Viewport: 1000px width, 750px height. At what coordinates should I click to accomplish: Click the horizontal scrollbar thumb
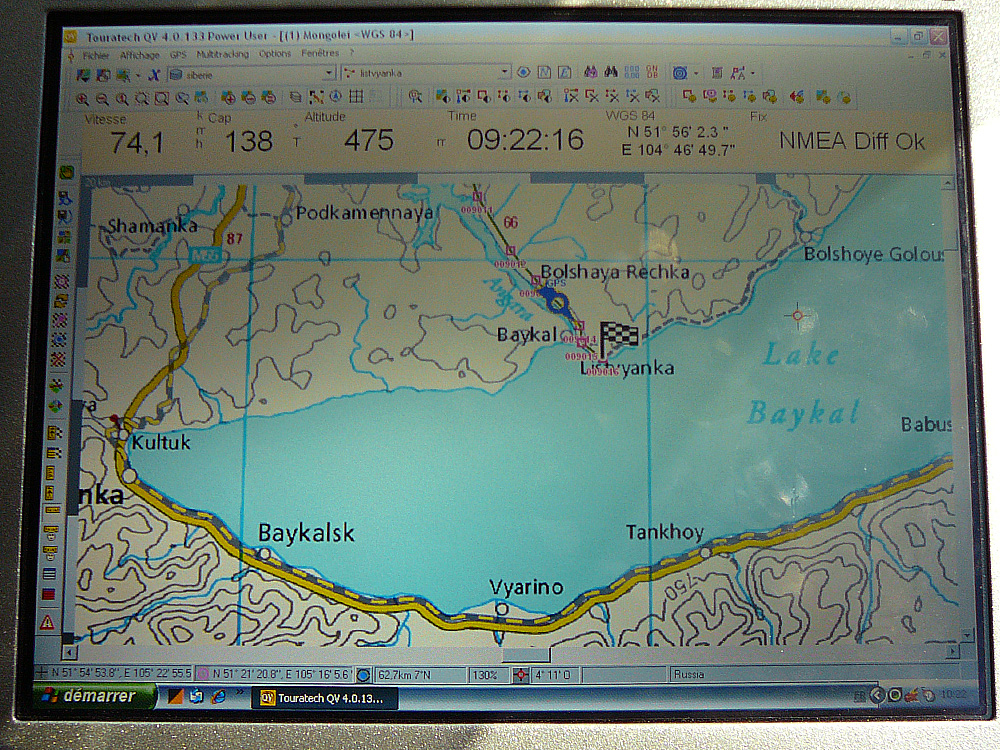click(526, 654)
